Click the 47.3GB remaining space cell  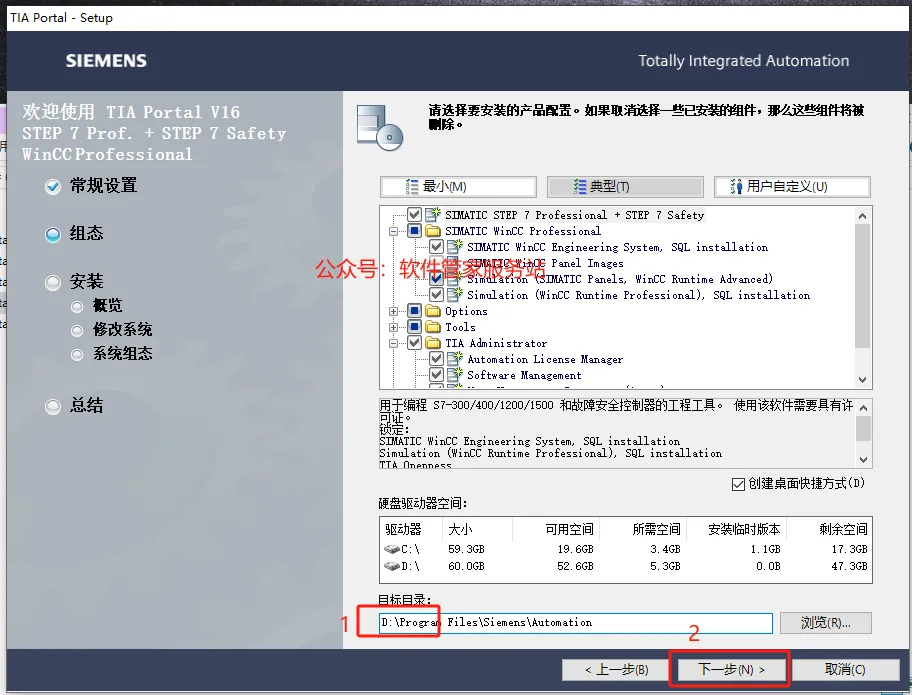click(x=849, y=566)
